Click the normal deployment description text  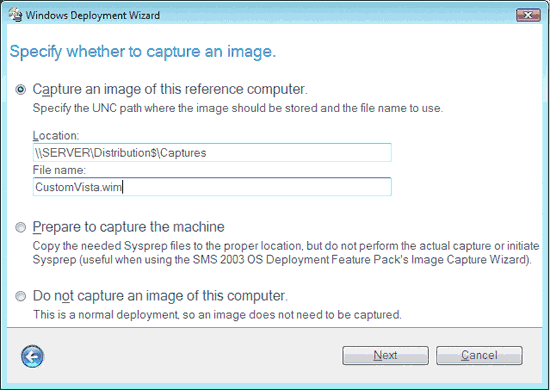click(217, 315)
